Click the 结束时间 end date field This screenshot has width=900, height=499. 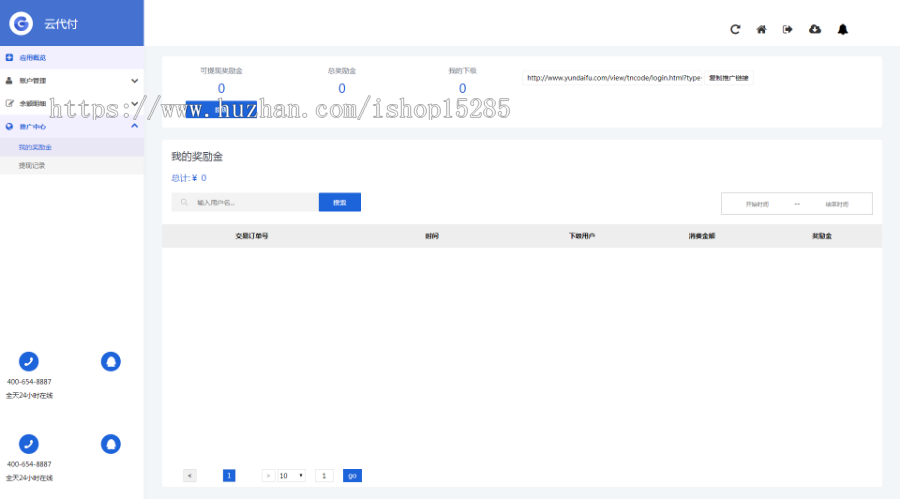tap(837, 204)
